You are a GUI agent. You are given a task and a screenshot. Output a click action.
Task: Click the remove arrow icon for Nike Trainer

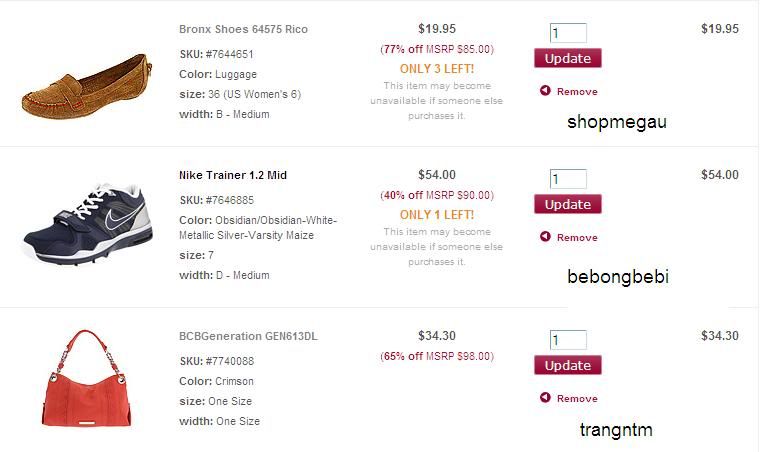click(x=545, y=237)
